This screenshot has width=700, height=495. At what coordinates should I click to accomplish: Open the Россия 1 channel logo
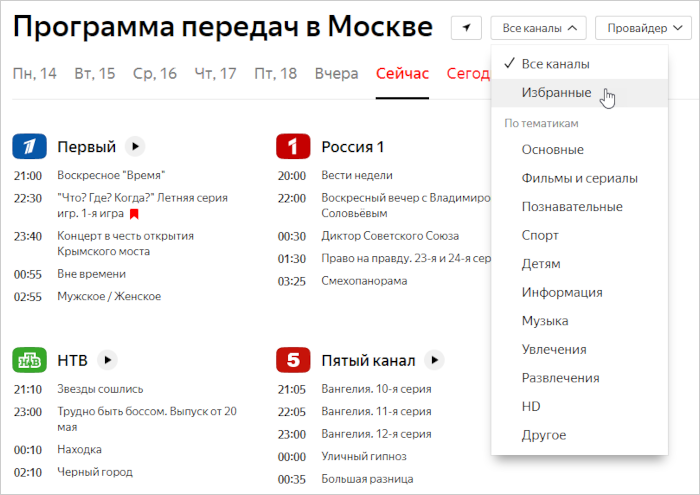point(293,146)
